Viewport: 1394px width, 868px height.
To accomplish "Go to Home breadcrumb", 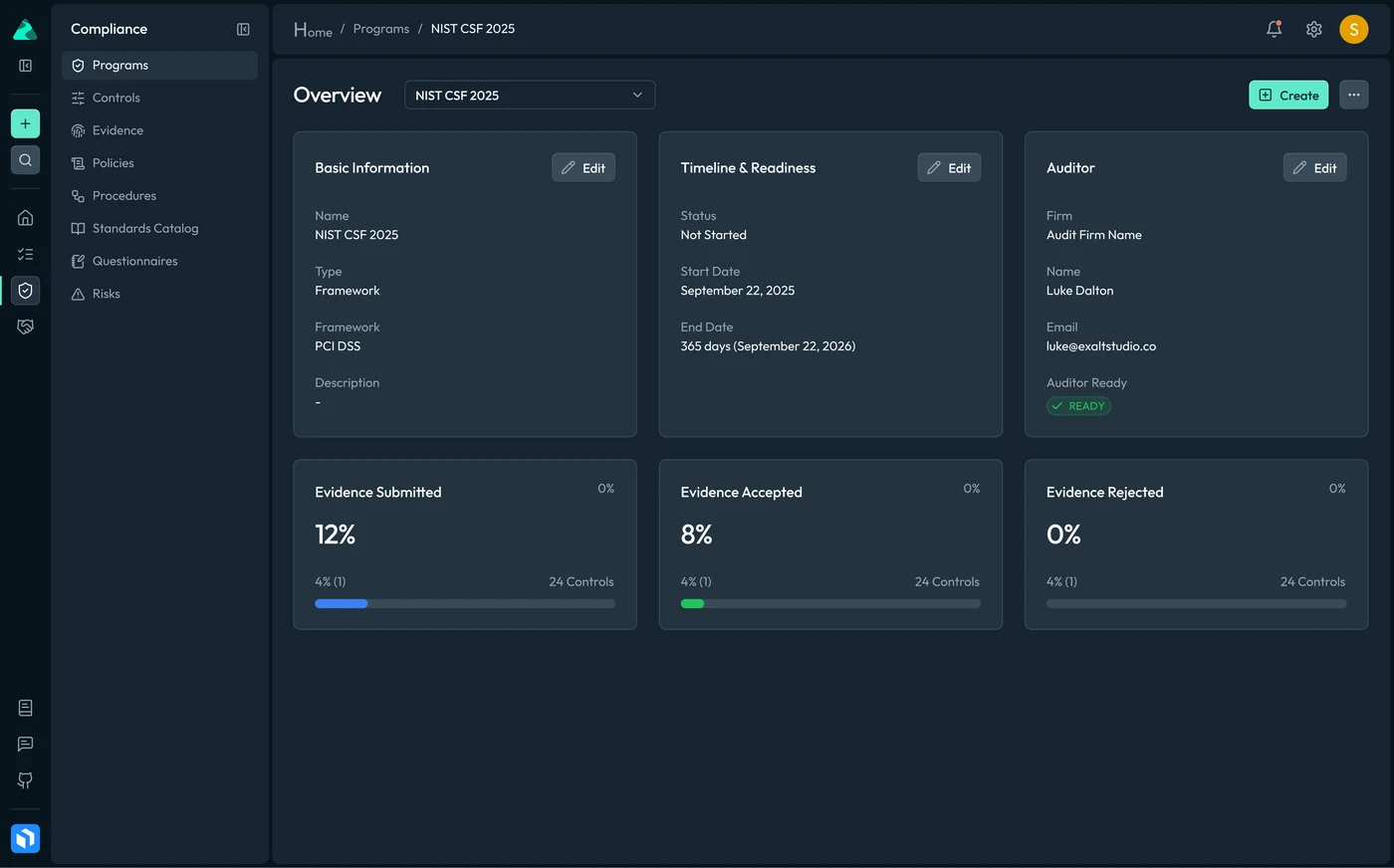I will tap(313, 30).
